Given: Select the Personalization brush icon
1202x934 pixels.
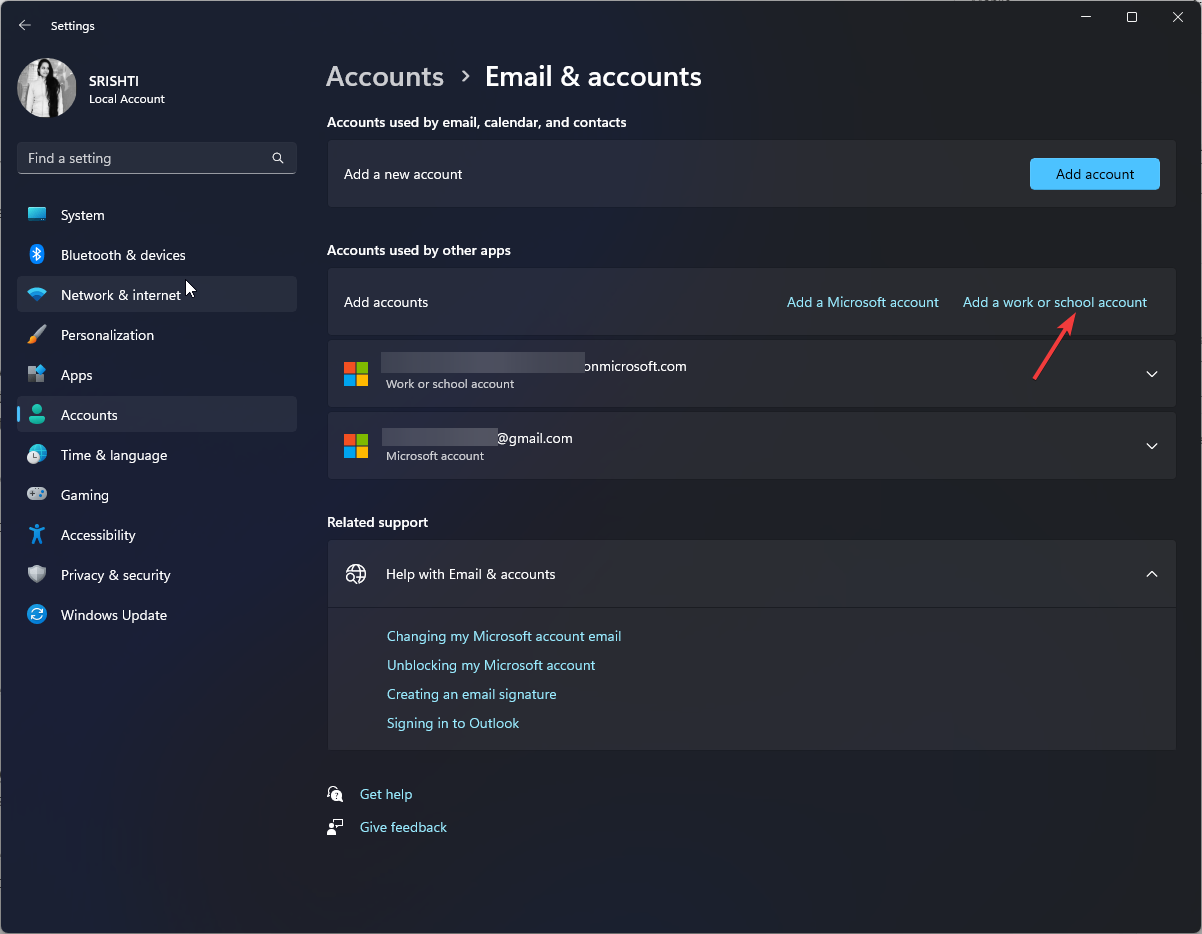Looking at the screenshot, I should (x=36, y=334).
